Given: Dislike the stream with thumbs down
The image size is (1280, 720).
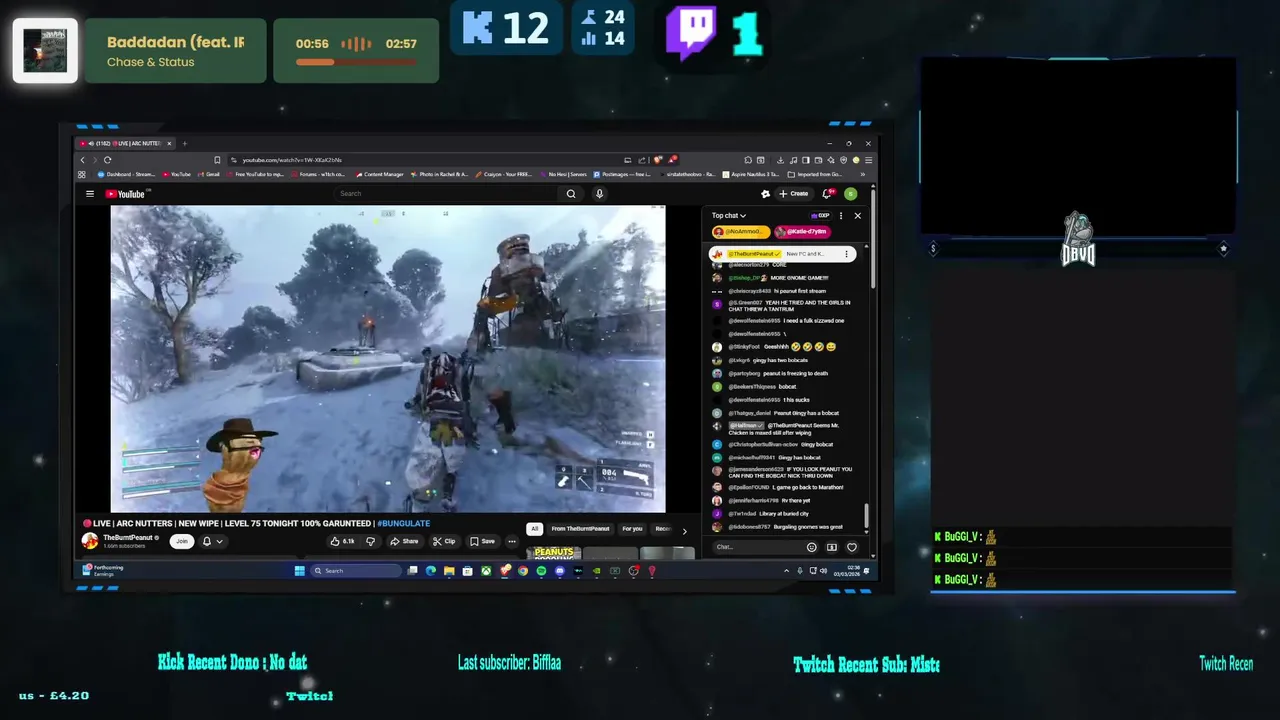Looking at the screenshot, I should 370,541.
